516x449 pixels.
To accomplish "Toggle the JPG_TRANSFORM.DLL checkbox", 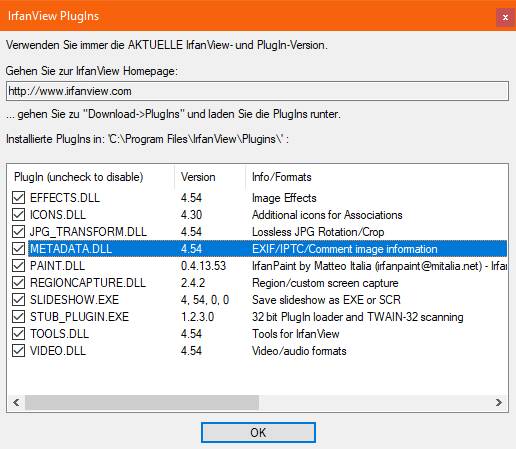I will click(18, 232).
